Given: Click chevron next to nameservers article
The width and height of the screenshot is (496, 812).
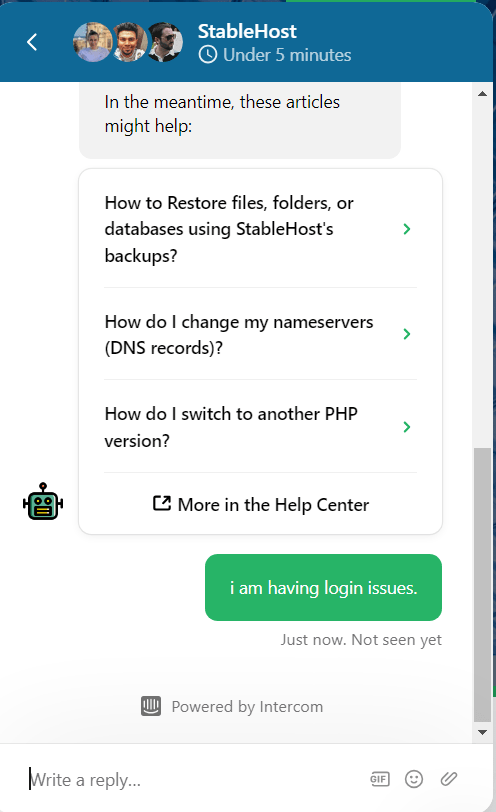Looking at the screenshot, I should point(407,334).
